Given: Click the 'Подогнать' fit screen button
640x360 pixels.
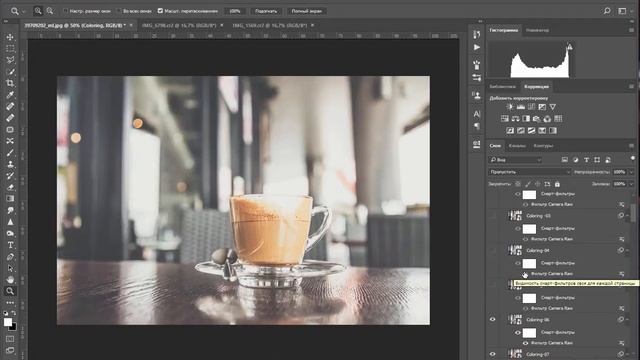Looking at the screenshot, I should pos(266,11).
